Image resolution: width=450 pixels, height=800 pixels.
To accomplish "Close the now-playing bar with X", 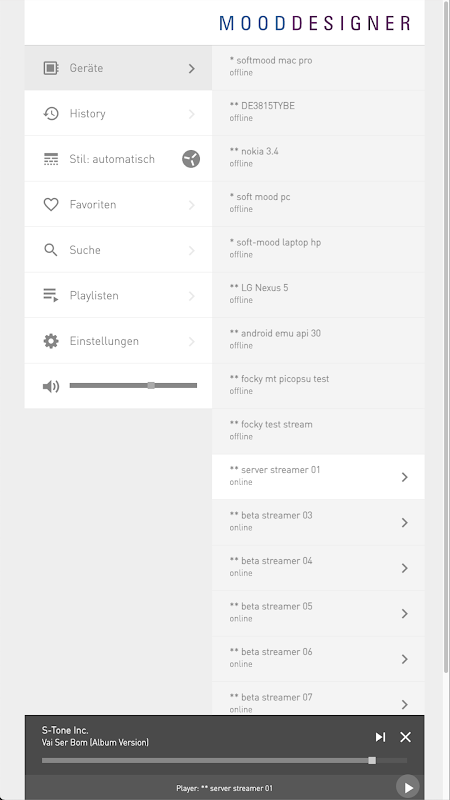I will pyautogui.click(x=406, y=737).
